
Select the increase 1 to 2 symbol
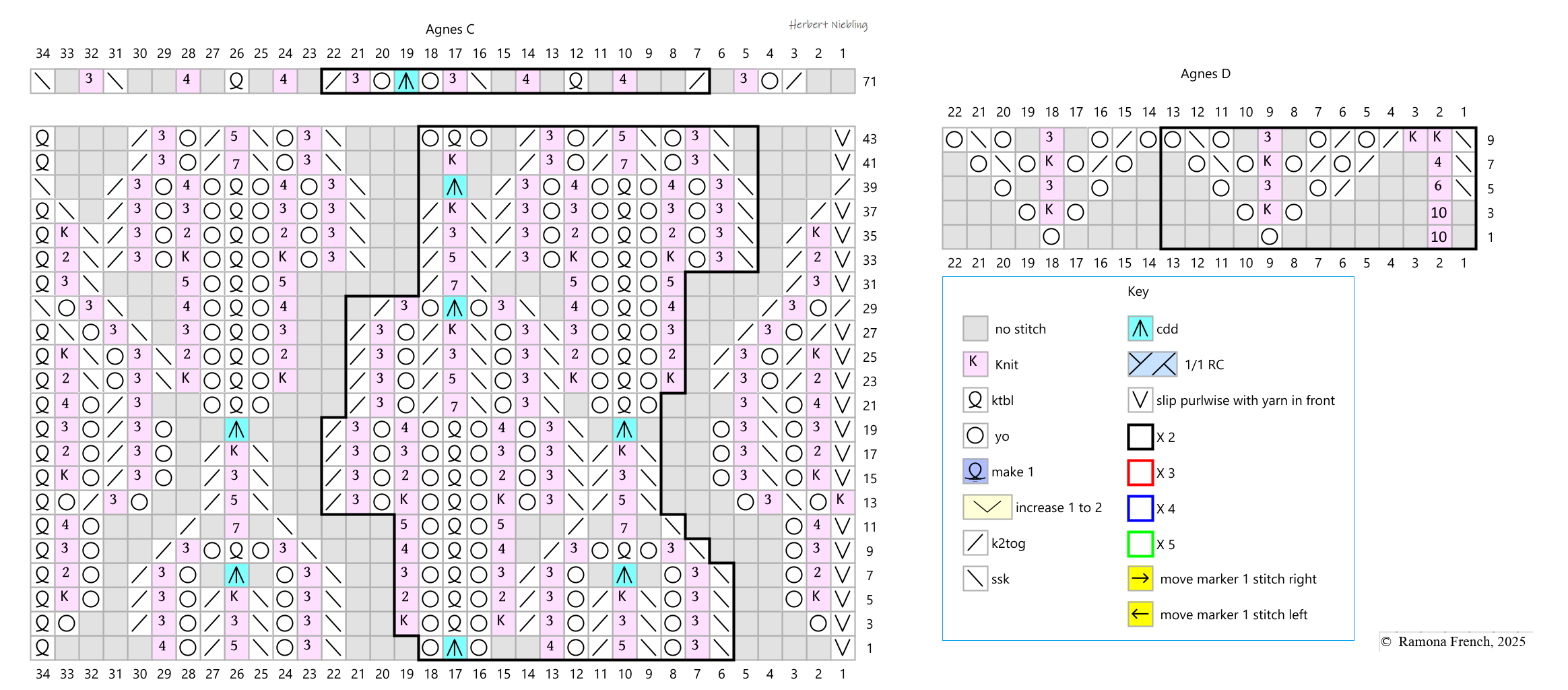coord(987,507)
